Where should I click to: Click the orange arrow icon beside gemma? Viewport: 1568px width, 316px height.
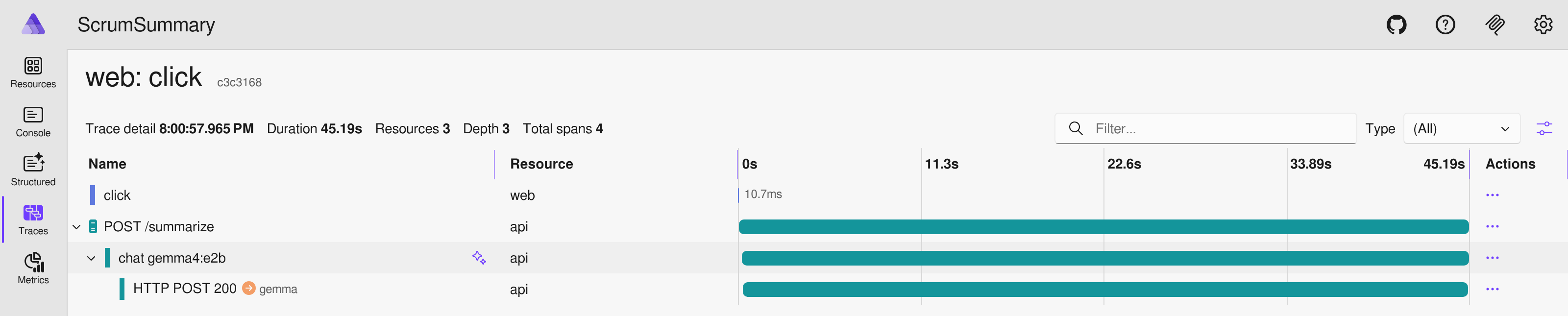(248, 289)
